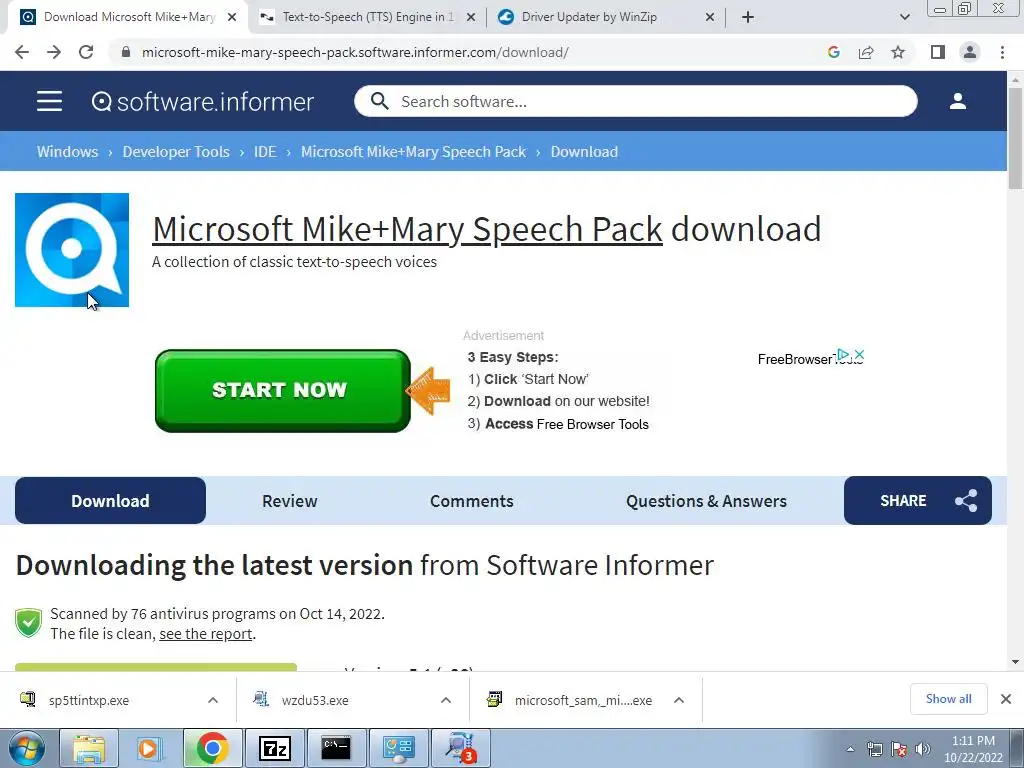Close the Text-to-Speech tab
This screenshot has width=1024, height=768.
(471, 17)
